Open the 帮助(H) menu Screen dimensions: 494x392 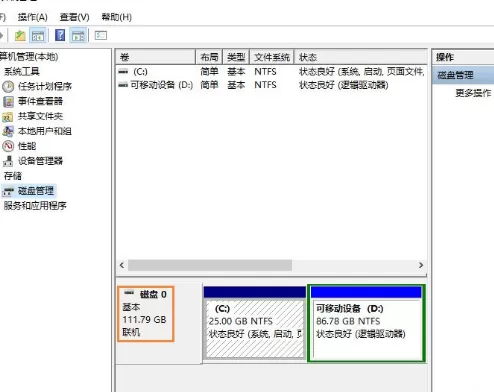point(116,17)
